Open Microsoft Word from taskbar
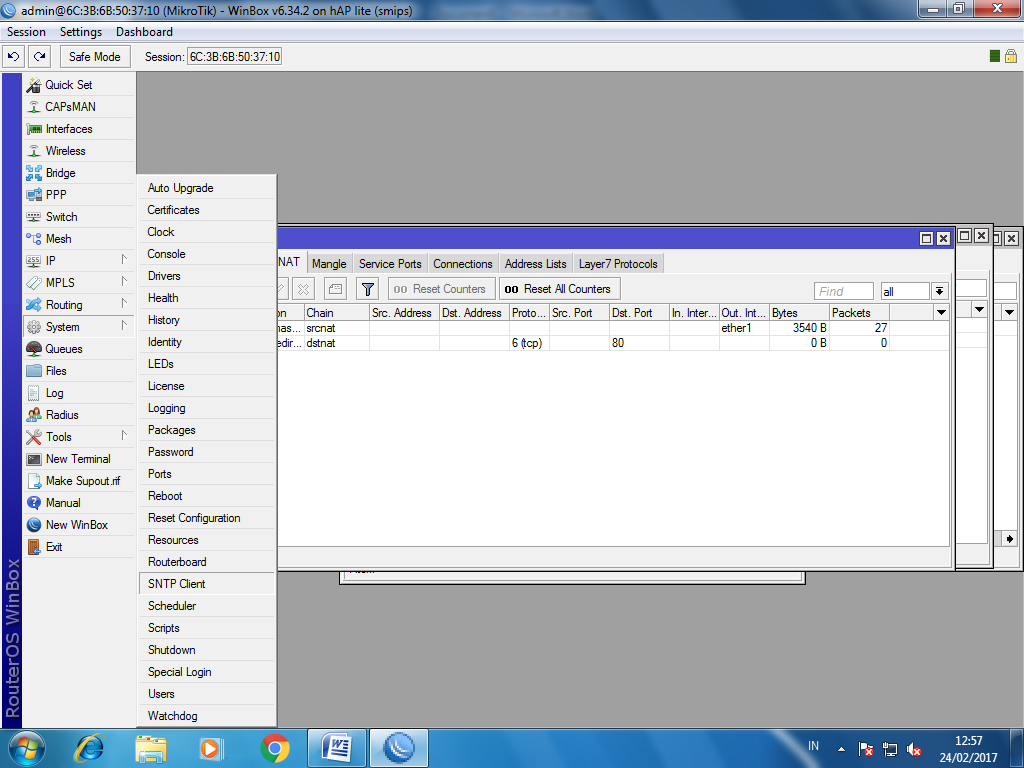1024x768 pixels. pos(336,748)
